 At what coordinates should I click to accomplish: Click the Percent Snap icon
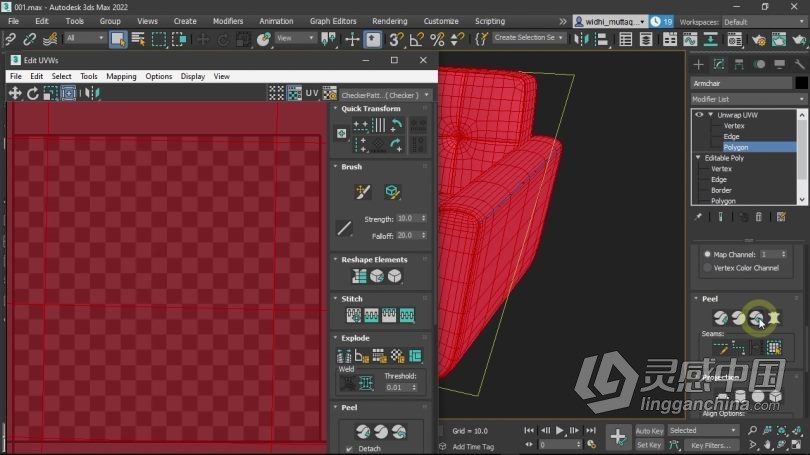[x=437, y=39]
